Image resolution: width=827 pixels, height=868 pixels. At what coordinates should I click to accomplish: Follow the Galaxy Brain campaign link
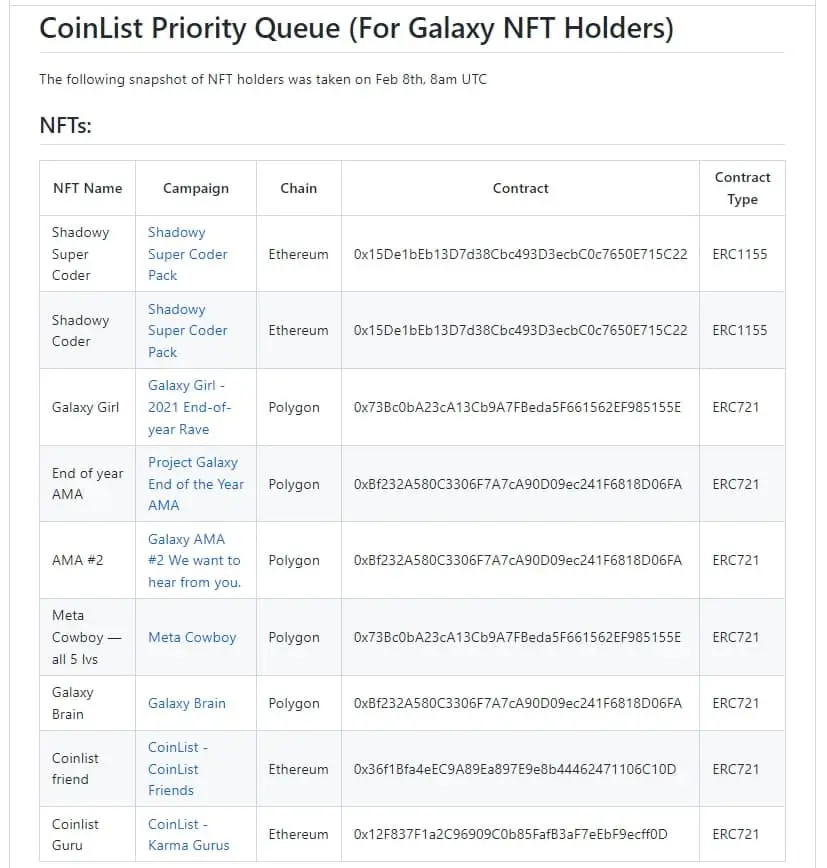[187, 703]
